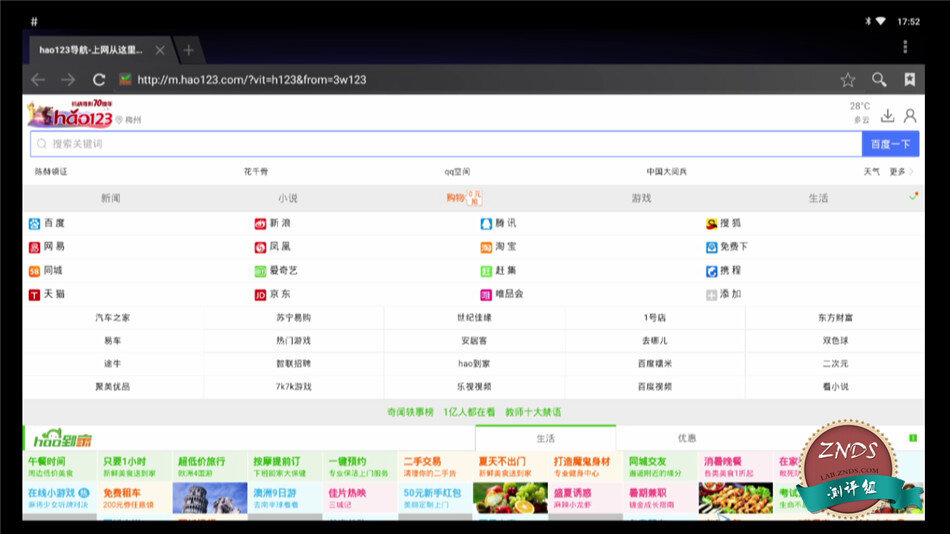950x534 pixels.
Task: Focus the 搜索关键词 search box
Action: pyautogui.click(x=446, y=144)
